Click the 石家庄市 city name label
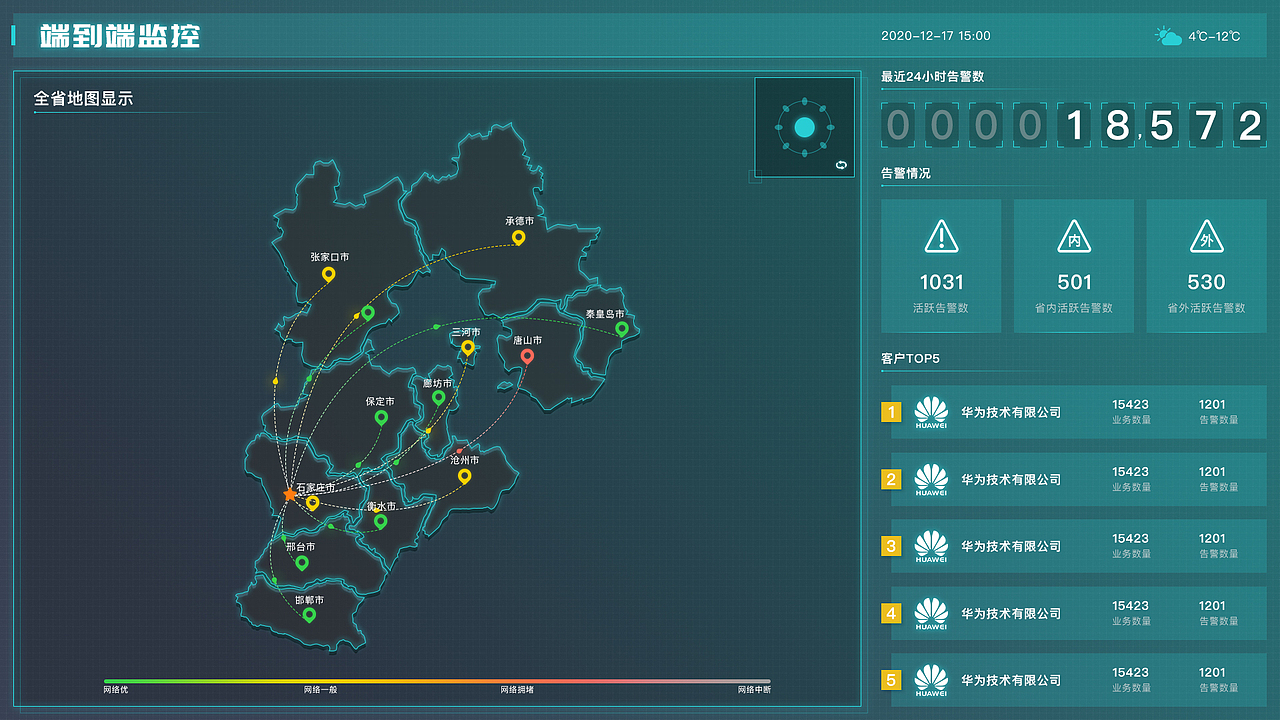 click(316, 488)
